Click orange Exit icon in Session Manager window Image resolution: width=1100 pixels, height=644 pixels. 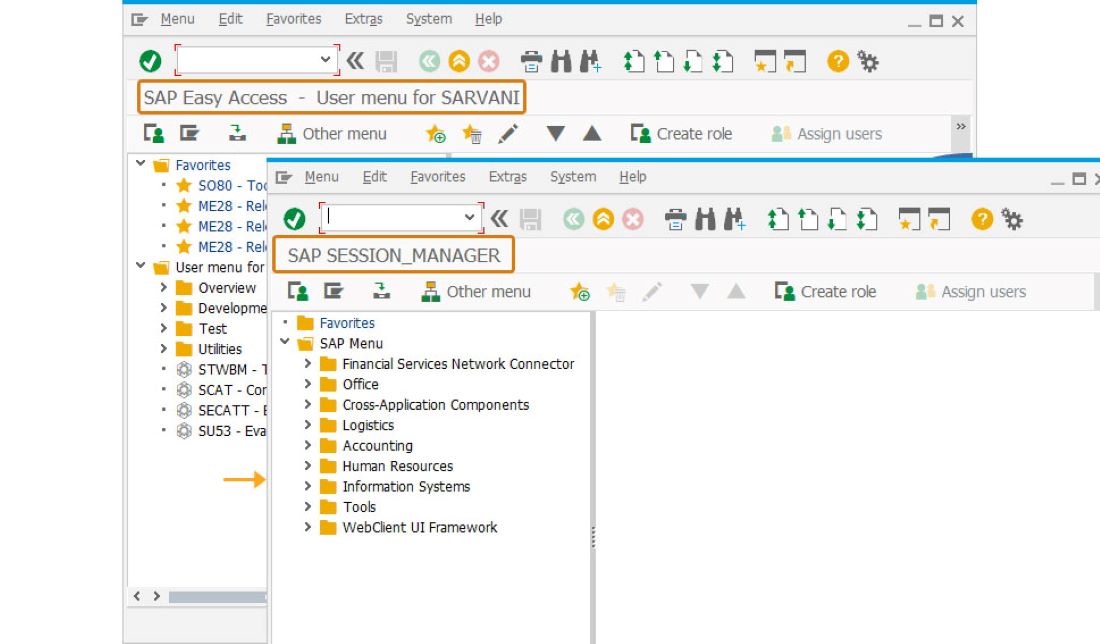coord(603,220)
